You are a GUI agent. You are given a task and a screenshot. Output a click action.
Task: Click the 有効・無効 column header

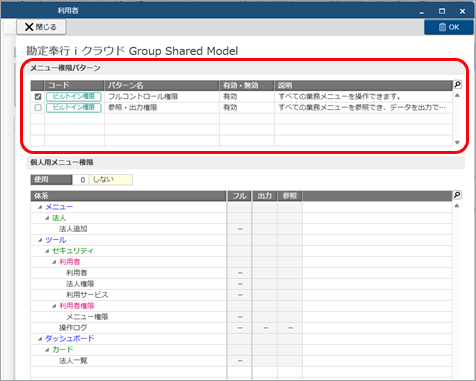point(247,85)
